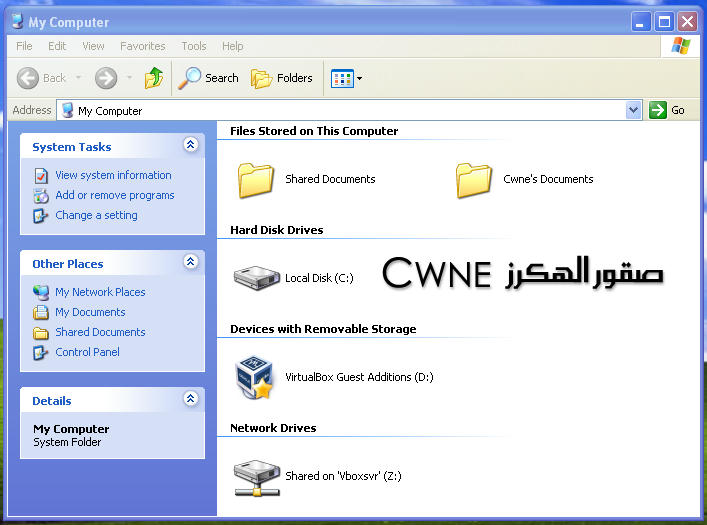Click the My Network Places icon

click(x=41, y=292)
